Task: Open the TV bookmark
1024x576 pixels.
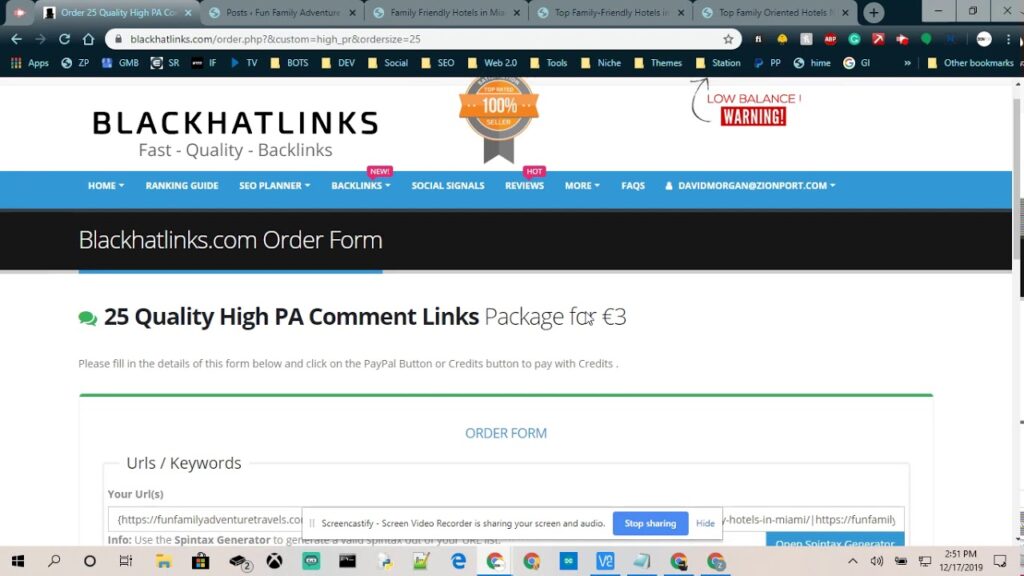Action: [x=244, y=63]
